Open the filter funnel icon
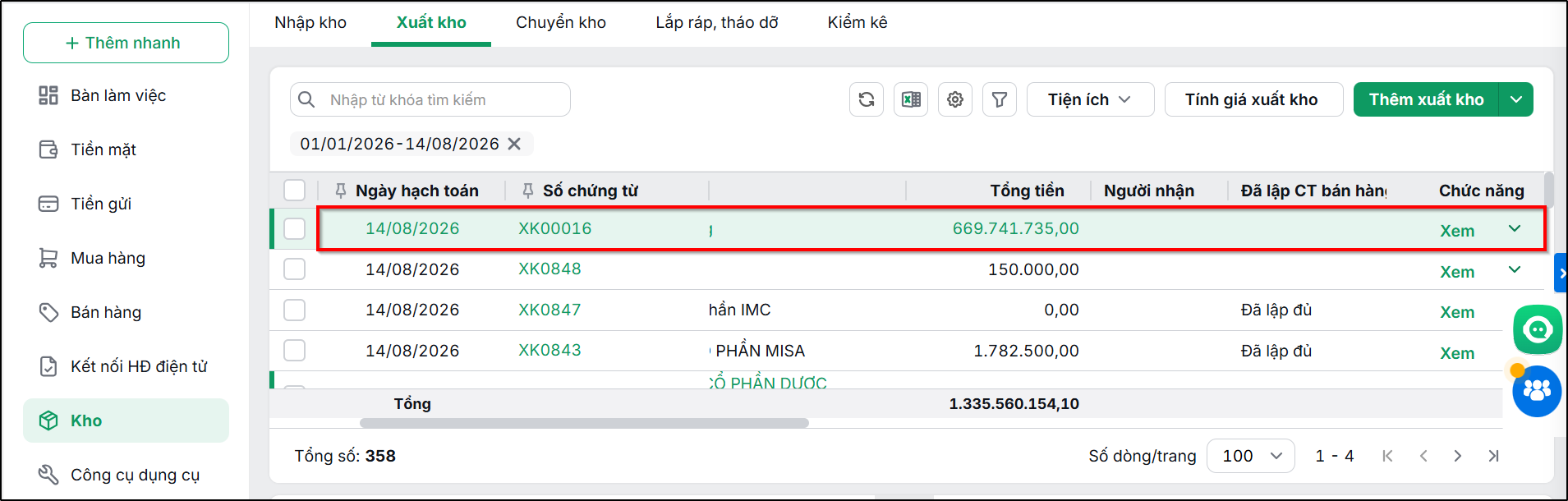Viewport: 1568px width, 501px height. point(1000,99)
